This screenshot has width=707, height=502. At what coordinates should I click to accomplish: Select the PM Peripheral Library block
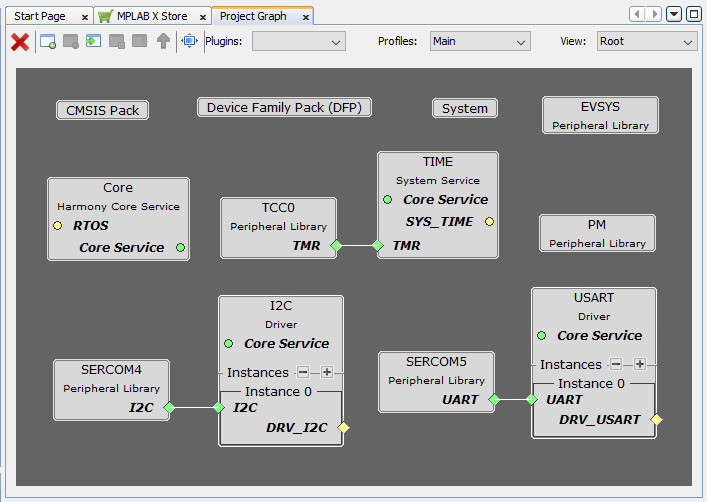coord(597,233)
